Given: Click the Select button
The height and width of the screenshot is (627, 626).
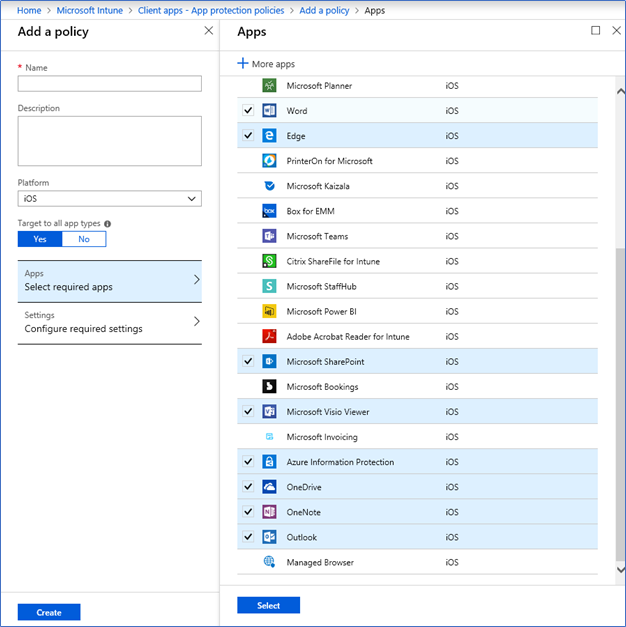Looking at the screenshot, I should pyautogui.click(x=268, y=605).
